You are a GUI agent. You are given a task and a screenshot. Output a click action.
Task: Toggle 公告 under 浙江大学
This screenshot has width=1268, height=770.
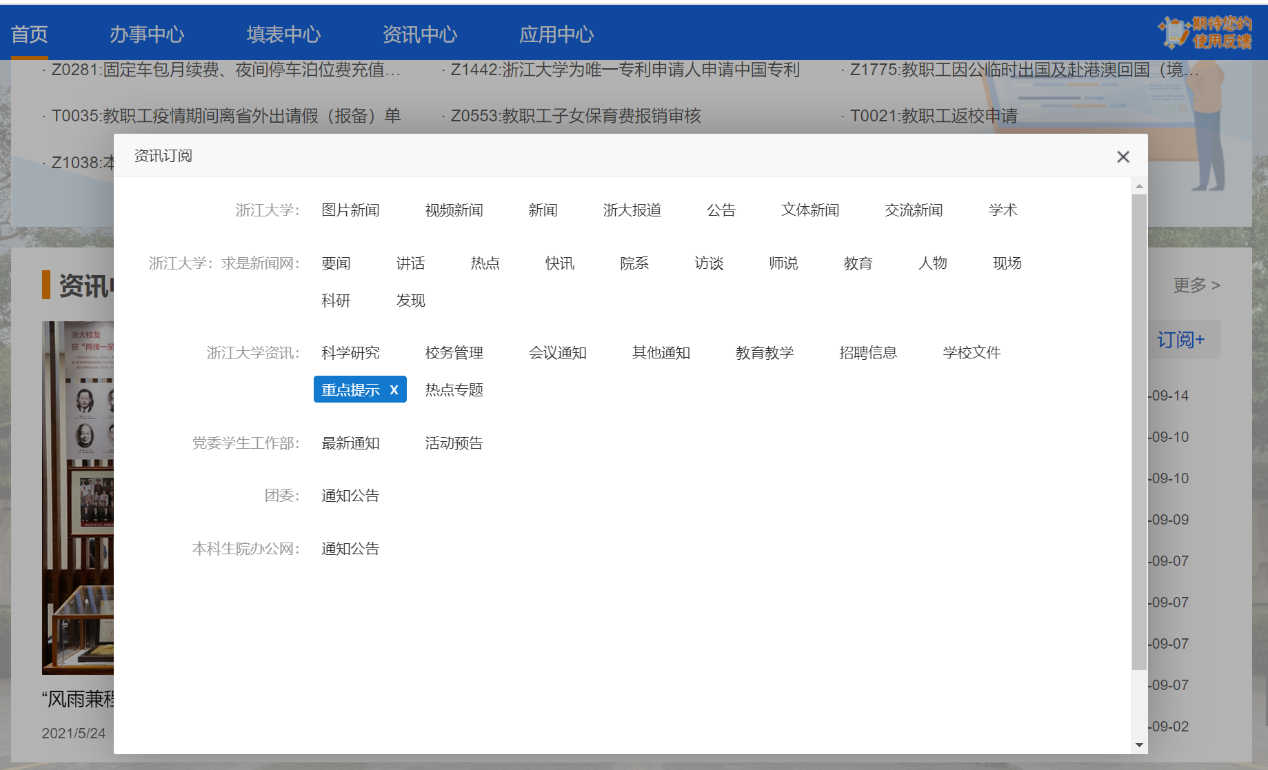pos(721,210)
